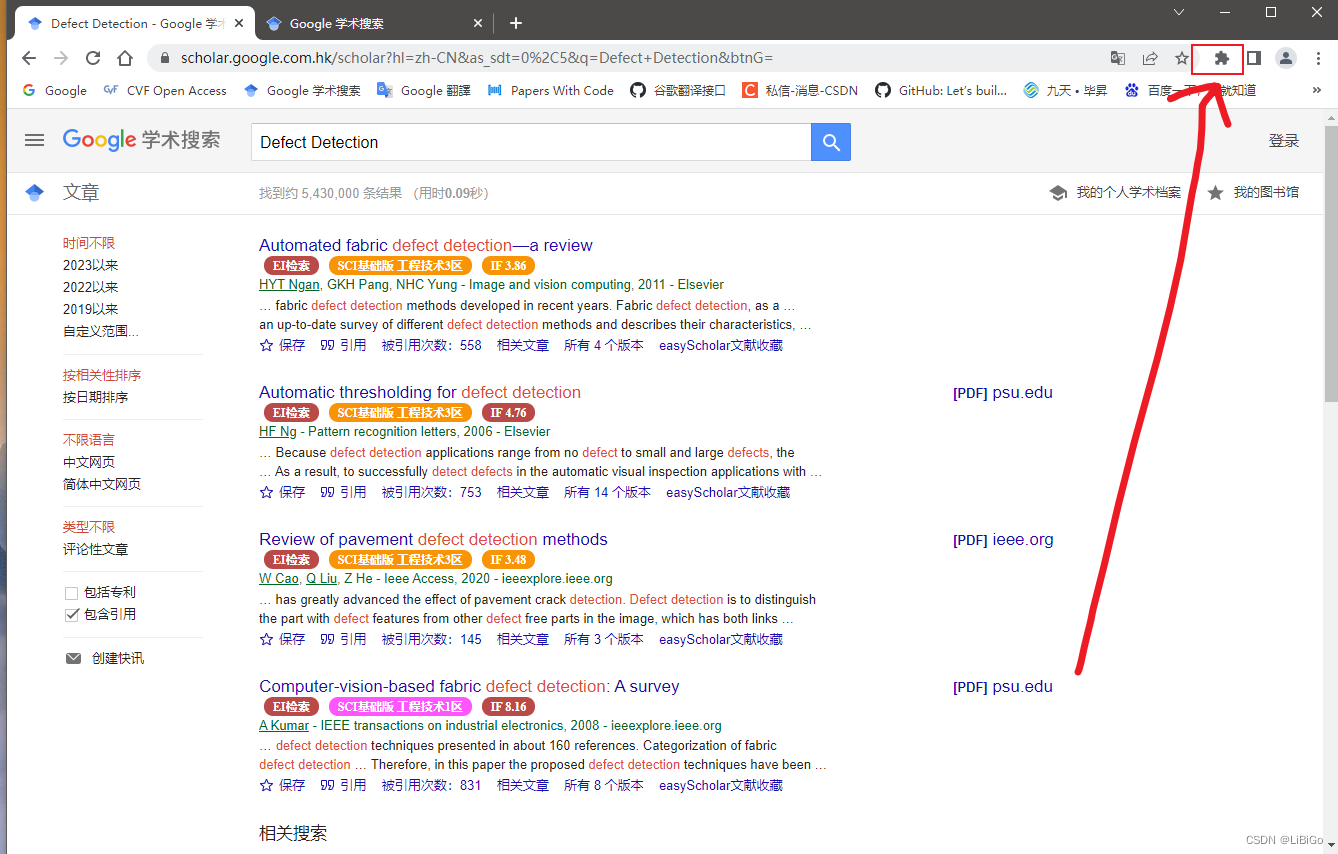Viewport: 1338px width, 854px height.
Task: Open the cite quotes for thresholding paper
Action: 343,491
